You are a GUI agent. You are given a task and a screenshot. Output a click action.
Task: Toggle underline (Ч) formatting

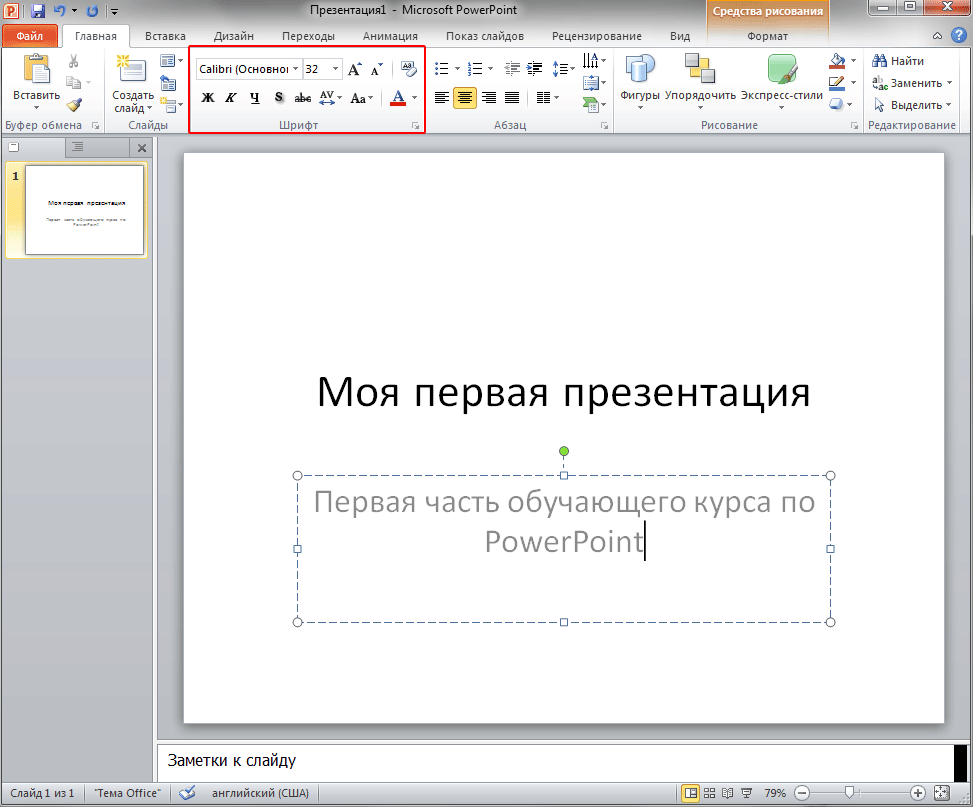click(254, 97)
